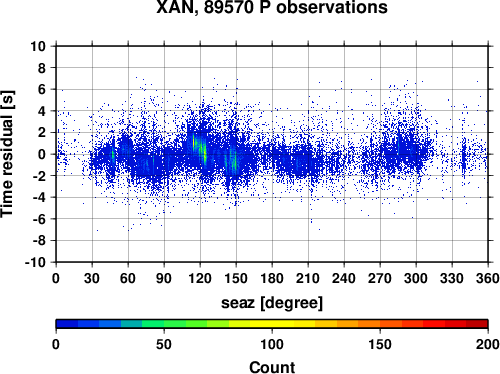Select the dark red end of colorbar
The width and height of the screenshot is (500, 374).
[477, 324]
